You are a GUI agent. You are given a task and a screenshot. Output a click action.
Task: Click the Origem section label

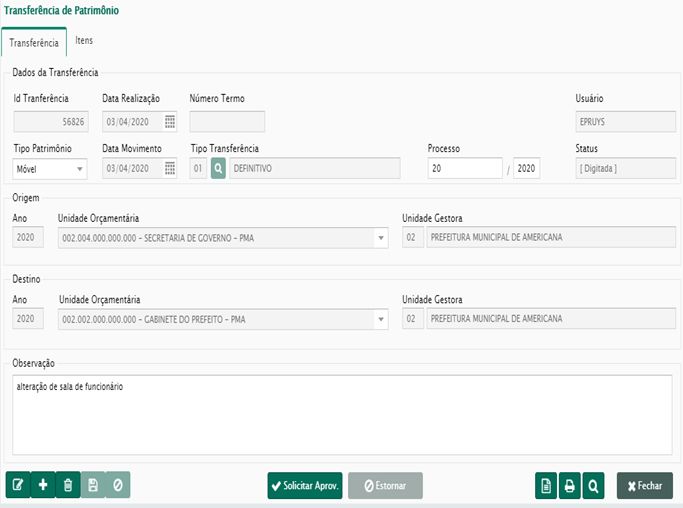[x=26, y=198]
